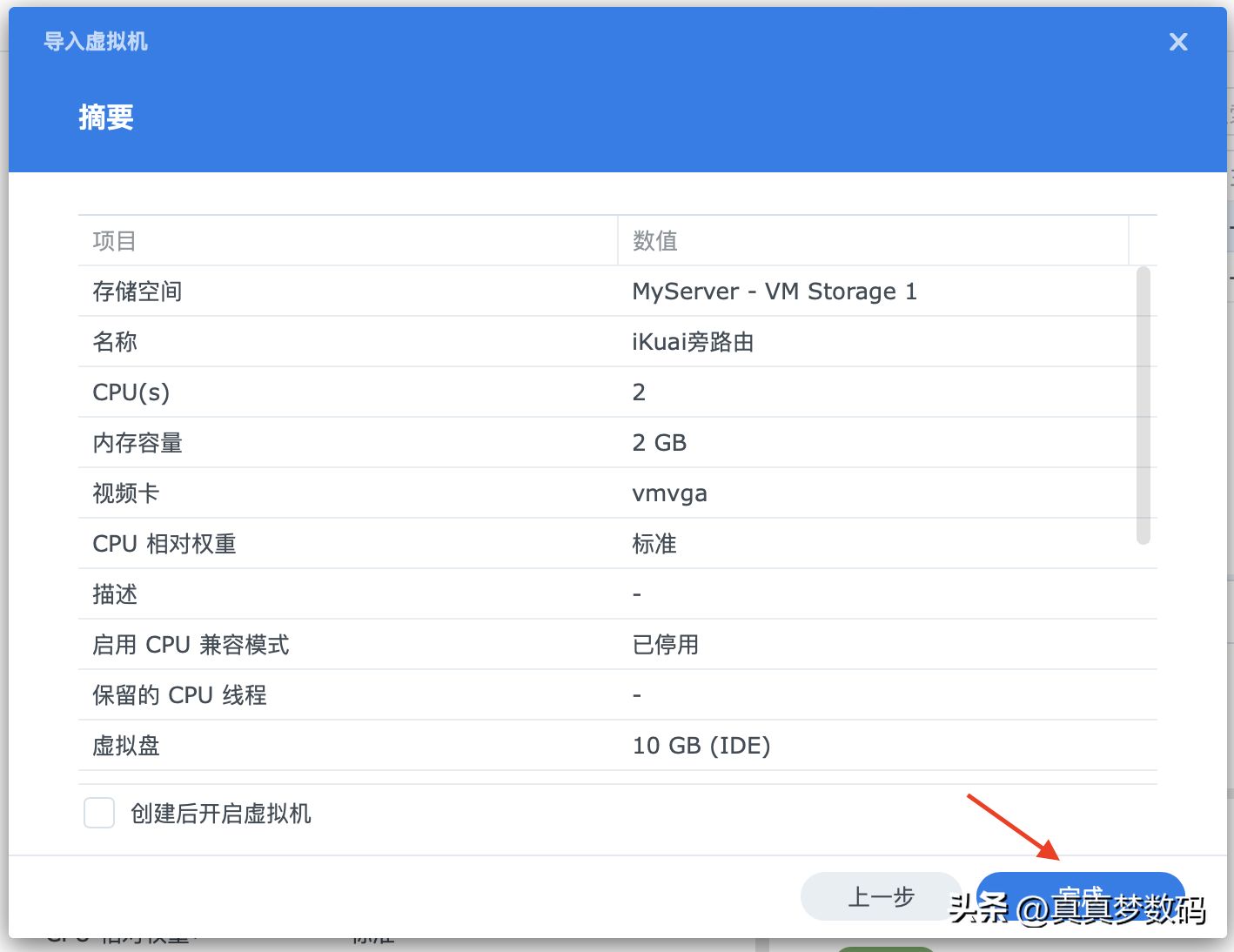Close the 导入虚拟机 dialog
1234x952 pixels.
click(x=1178, y=42)
